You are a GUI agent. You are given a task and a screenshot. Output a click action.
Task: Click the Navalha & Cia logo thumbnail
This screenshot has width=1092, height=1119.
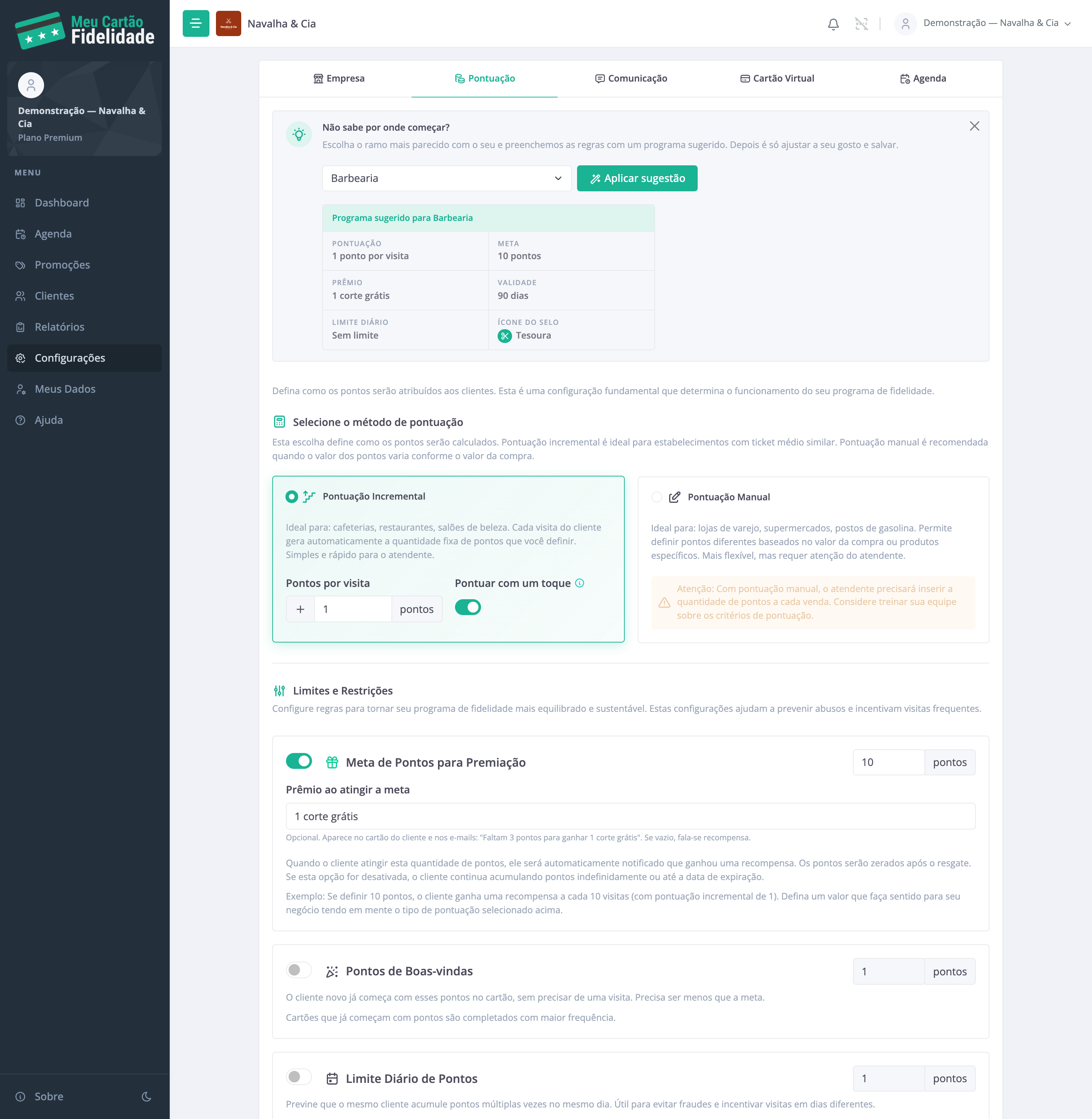[x=228, y=23]
